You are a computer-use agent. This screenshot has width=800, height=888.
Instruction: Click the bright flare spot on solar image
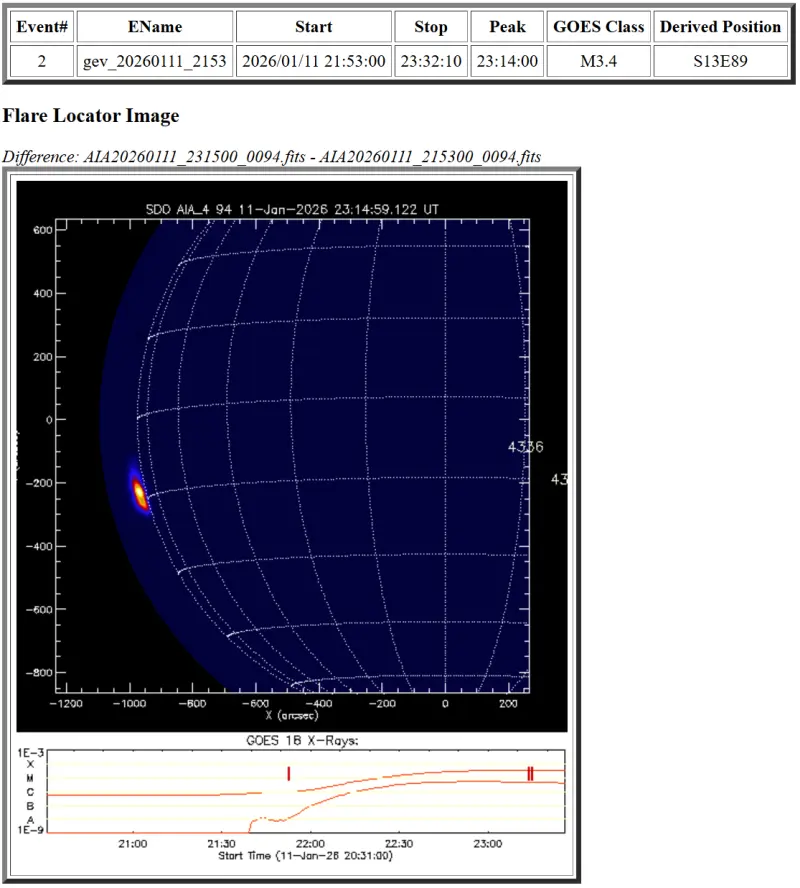pos(139,491)
